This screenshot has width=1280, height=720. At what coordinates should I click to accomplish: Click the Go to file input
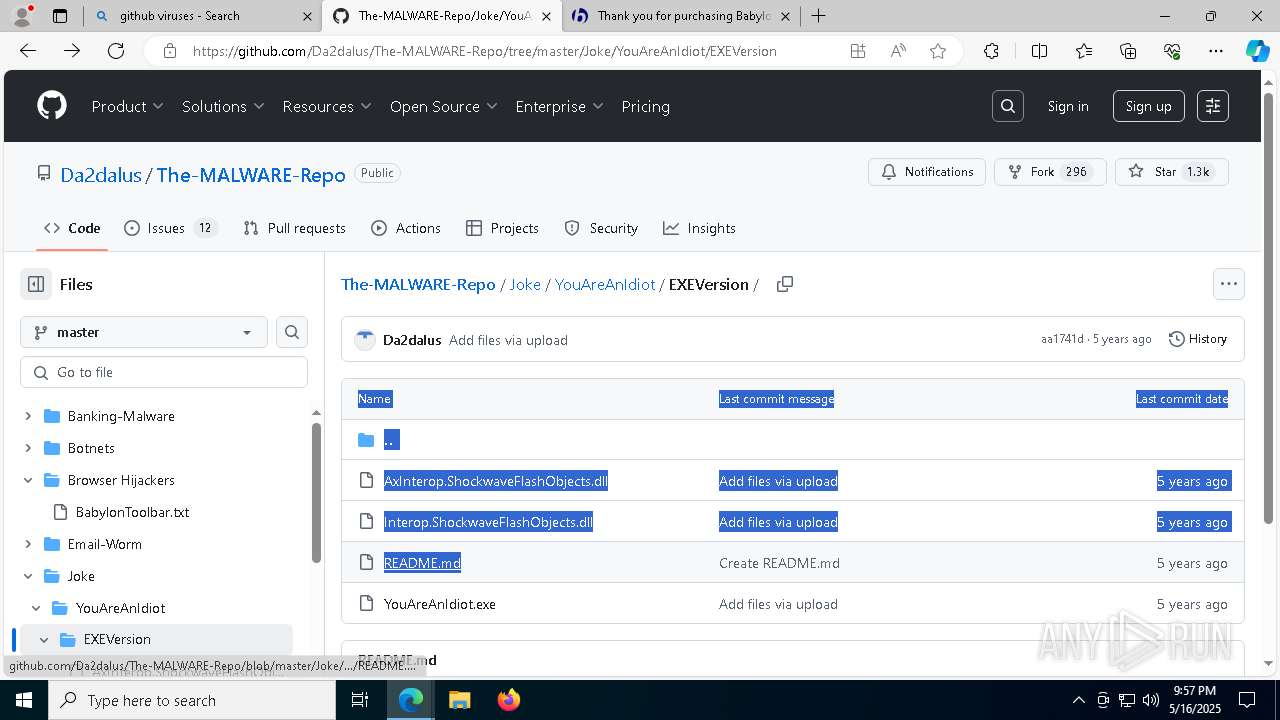click(164, 372)
